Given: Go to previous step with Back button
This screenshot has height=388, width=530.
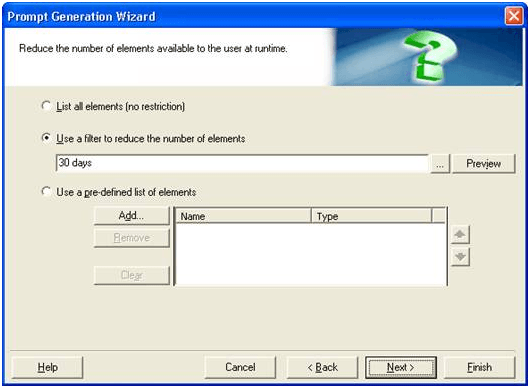Looking at the screenshot, I should 322,367.
